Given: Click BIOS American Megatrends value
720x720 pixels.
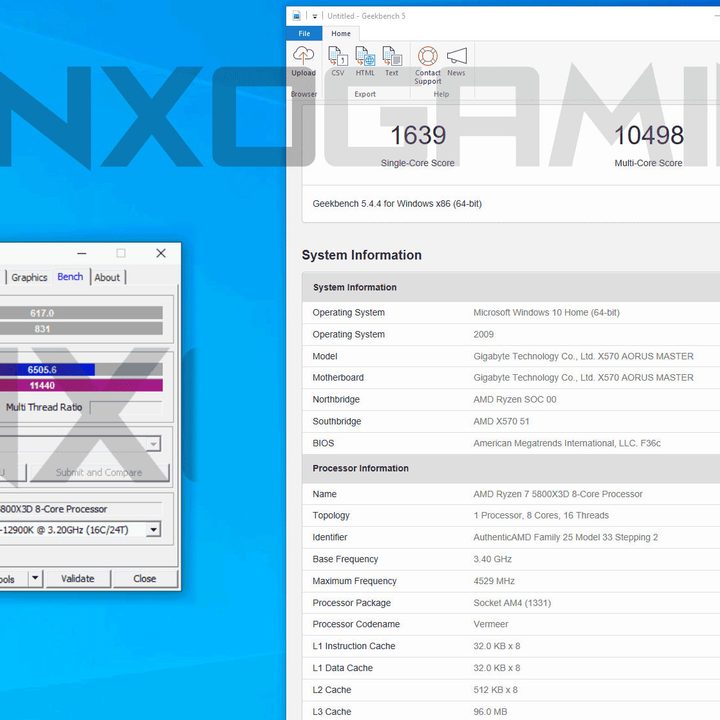Looking at the screenshot, I should click(567, 443).
